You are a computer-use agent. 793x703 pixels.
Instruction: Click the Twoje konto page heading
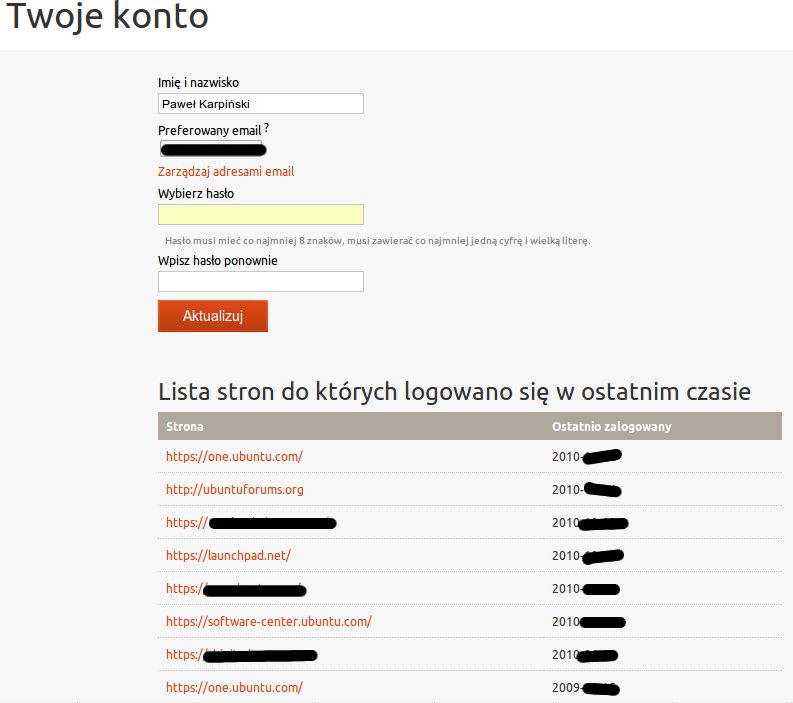(x=107, y=18)
